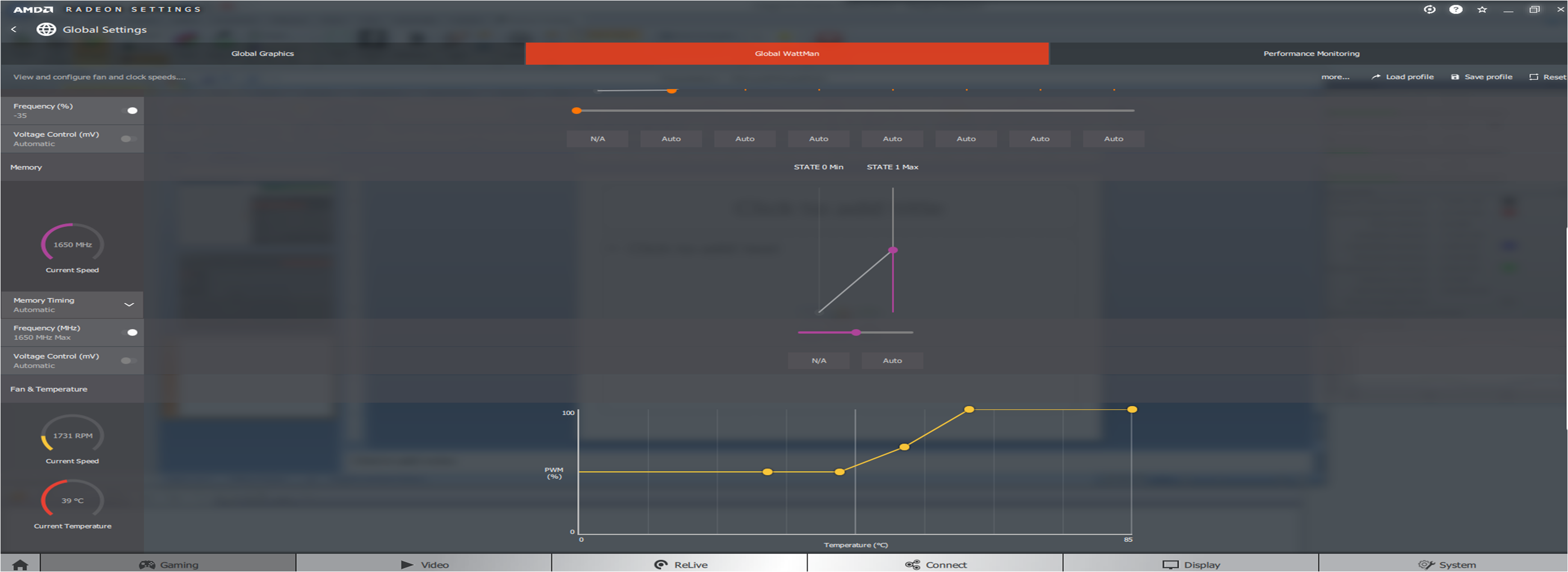1568x572 pixels.
Task: Click the memory Auto voltage field
Action: pos(892,360)
